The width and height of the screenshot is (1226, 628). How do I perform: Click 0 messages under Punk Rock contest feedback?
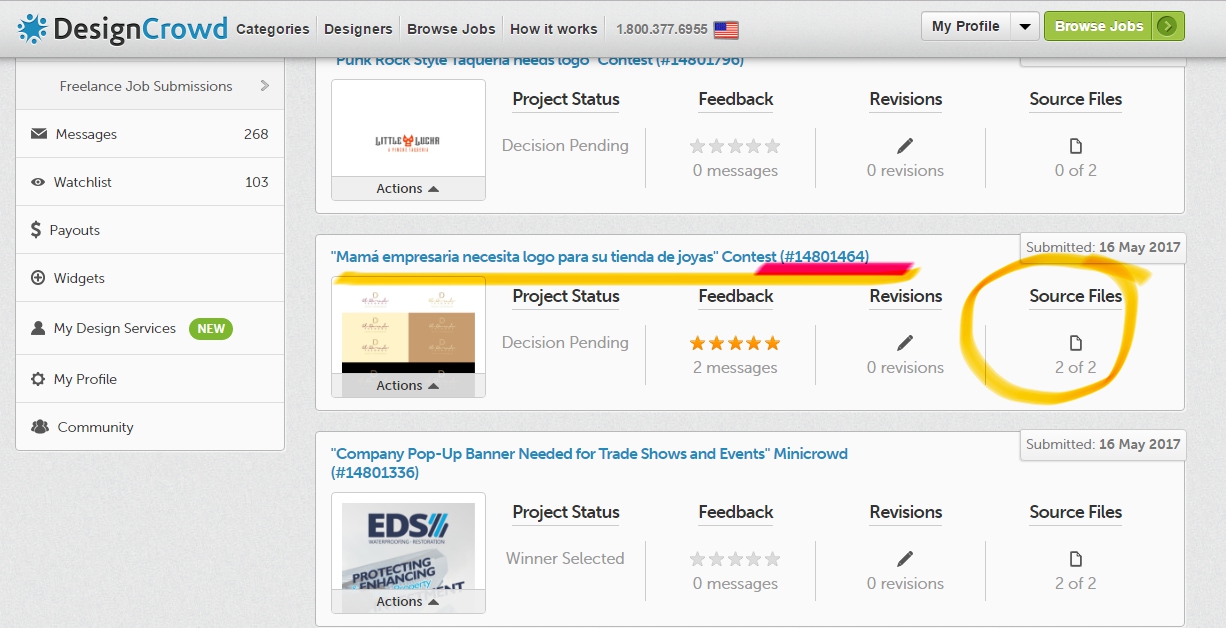click(735, 171)
